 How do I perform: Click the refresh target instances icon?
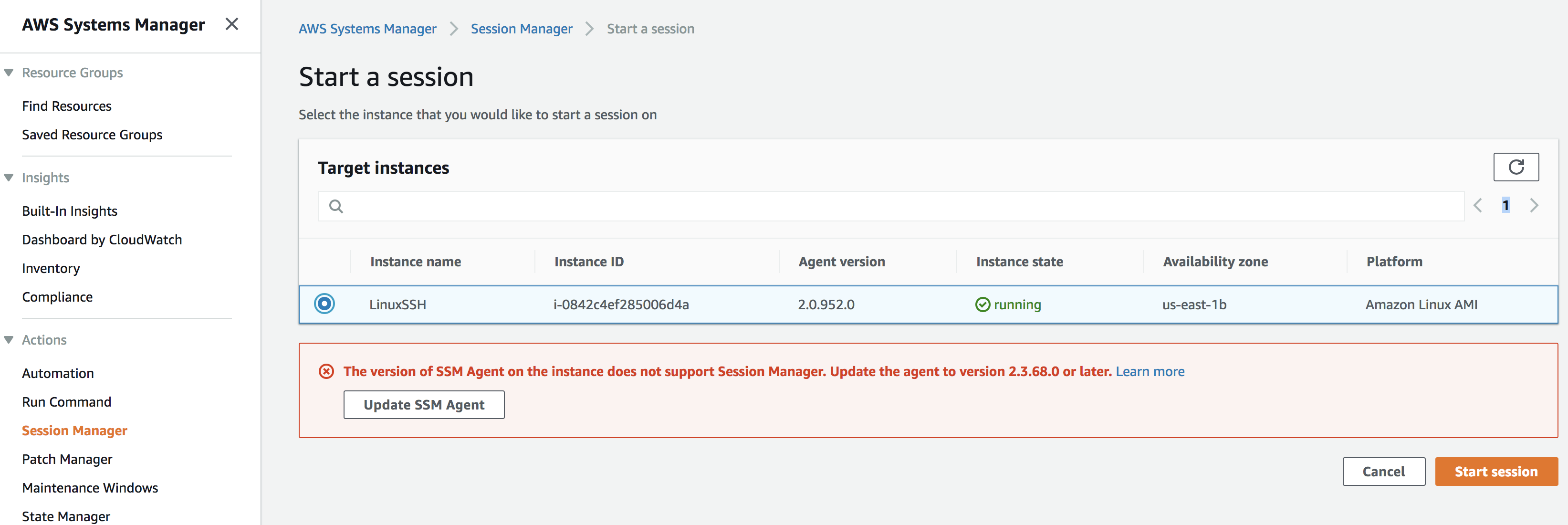1516,167
